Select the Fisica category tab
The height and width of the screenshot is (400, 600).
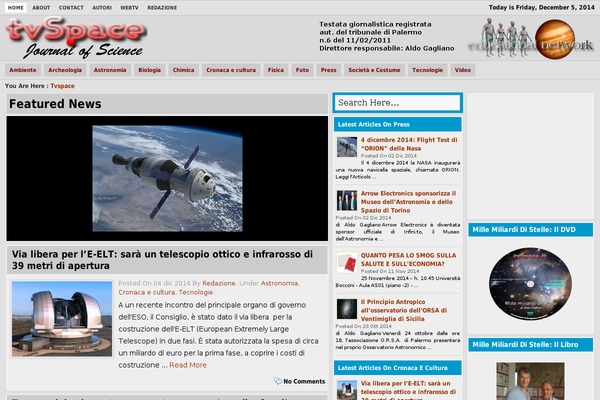[x=276, y=70]
